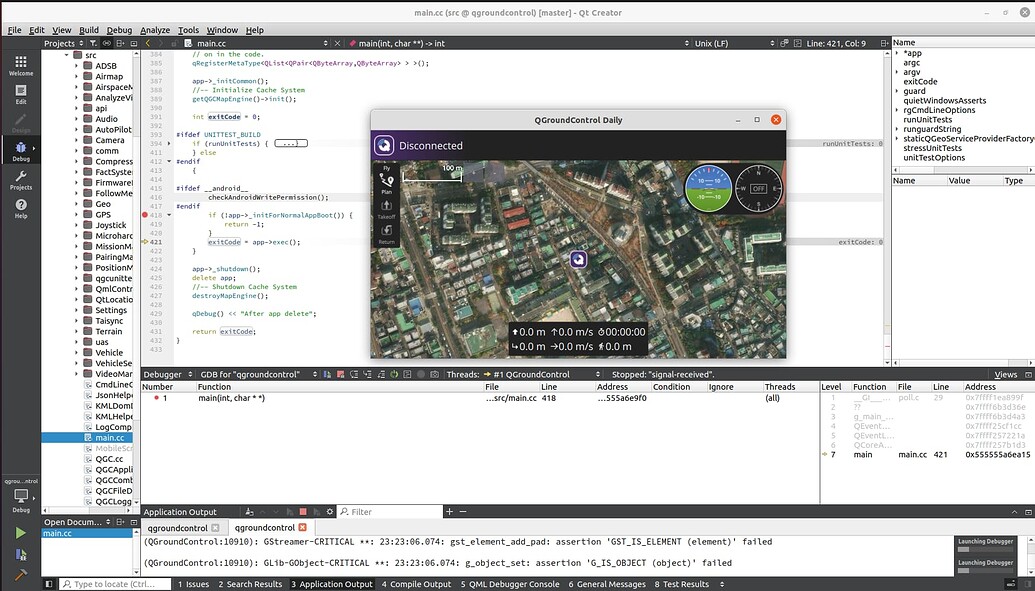Switch to the second qgroundcontrol output tab
The width and height of the screenshot is (1035, 591).
click(x=264, y=528)
